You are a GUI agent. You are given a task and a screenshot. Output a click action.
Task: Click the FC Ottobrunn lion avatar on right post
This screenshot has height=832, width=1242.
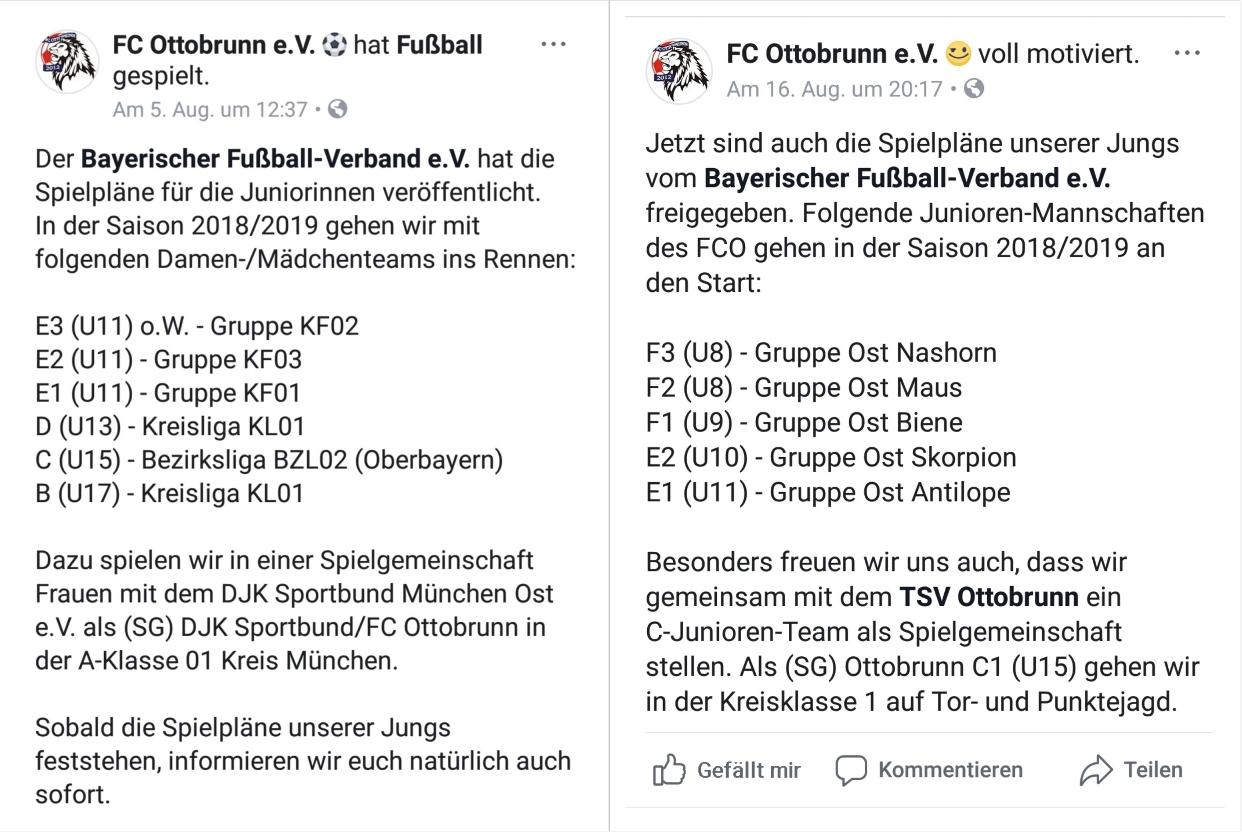pyautogui.click(x=679, y=70)
